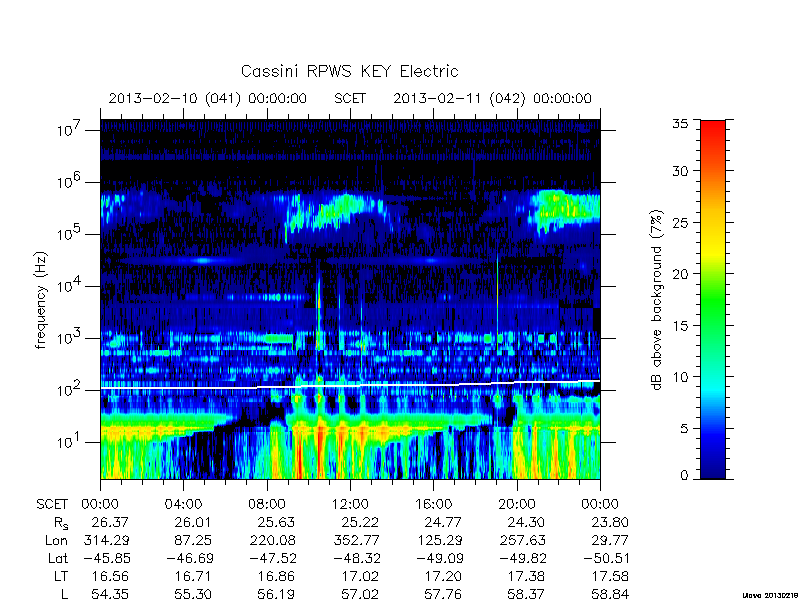Click the 'LT' row label
800x600 pixels.
pyautogui.click(x=61, y=577)
